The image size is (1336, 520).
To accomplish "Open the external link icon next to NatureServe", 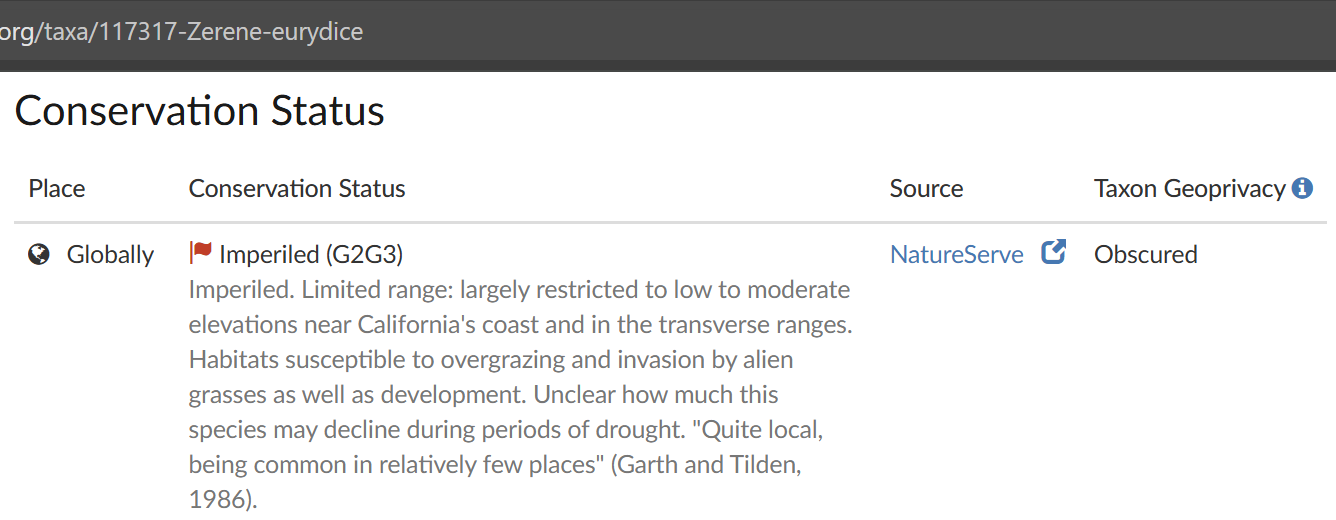I will point(1053,253).
